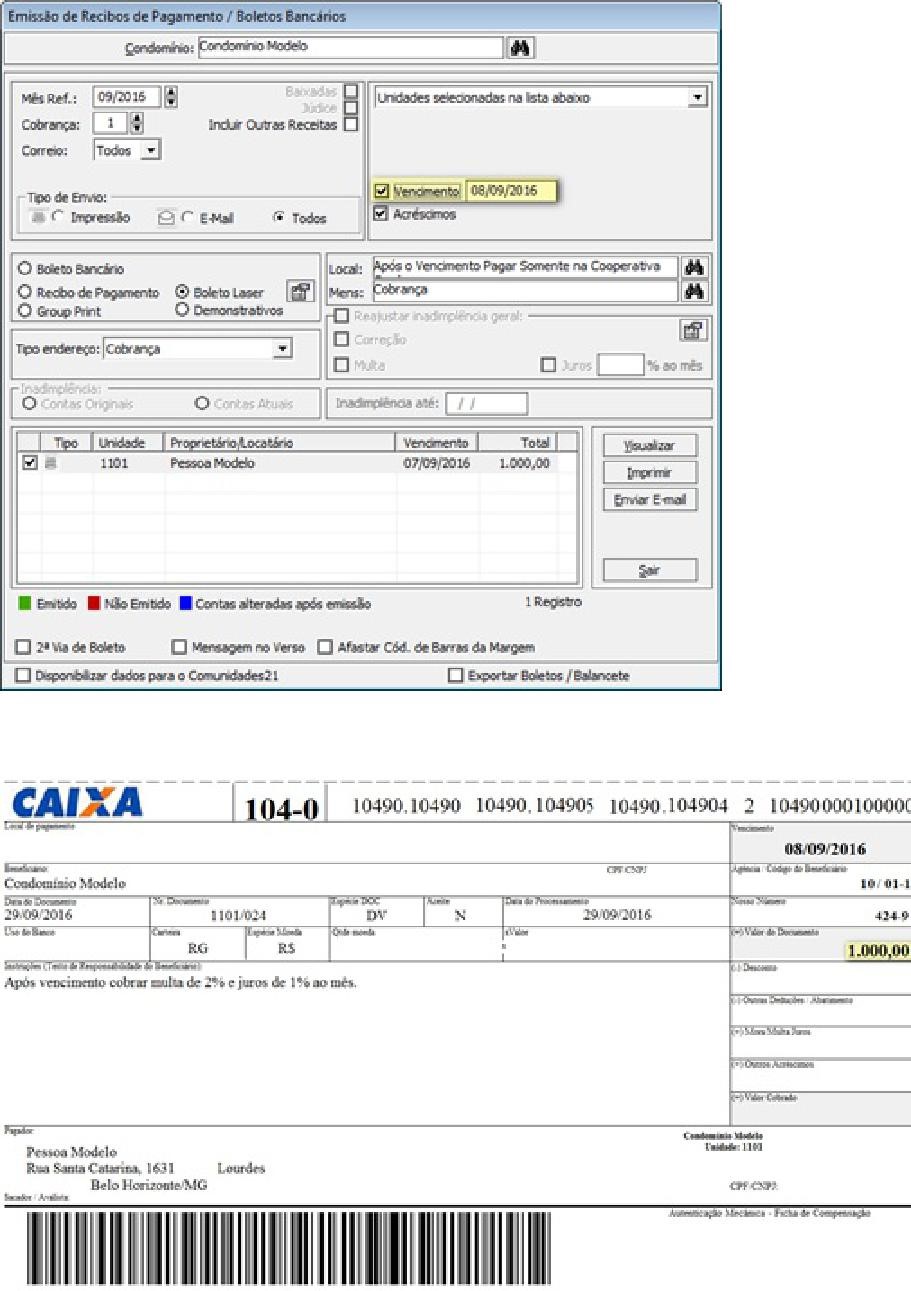This screenshot has width=911, height=1291.
Task: Focus the Condomínio name field
Action: pos(350,48)
